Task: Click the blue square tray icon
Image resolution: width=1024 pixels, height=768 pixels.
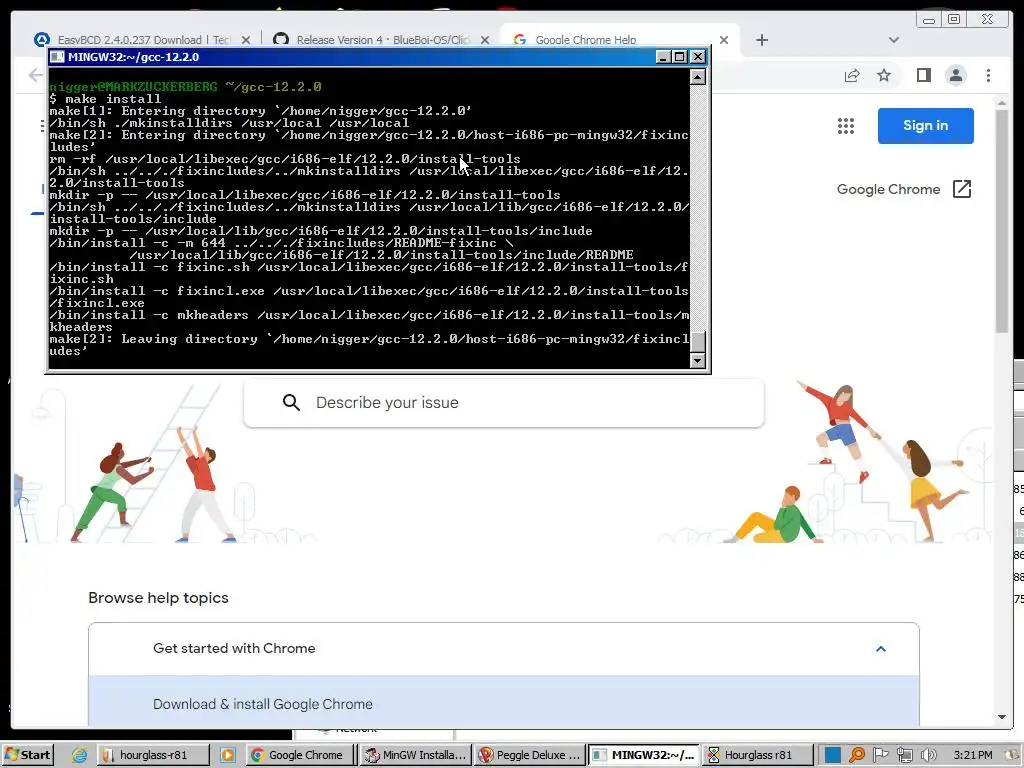Action: [832, 755]
